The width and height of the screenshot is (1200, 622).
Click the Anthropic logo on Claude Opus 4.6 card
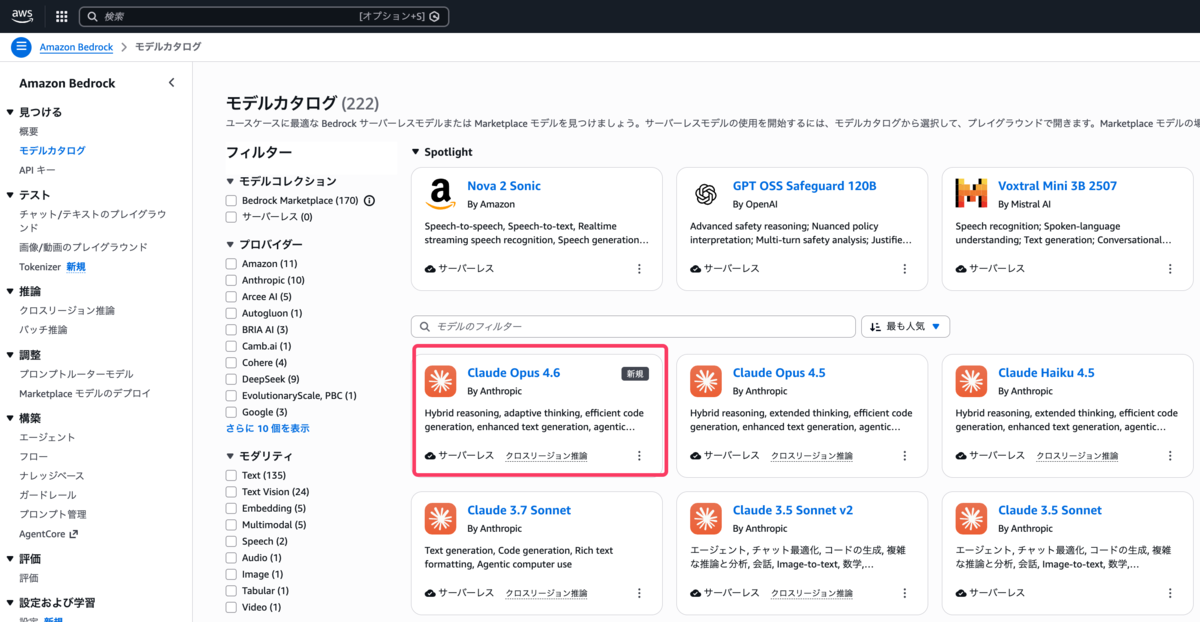tap(440, 381)
